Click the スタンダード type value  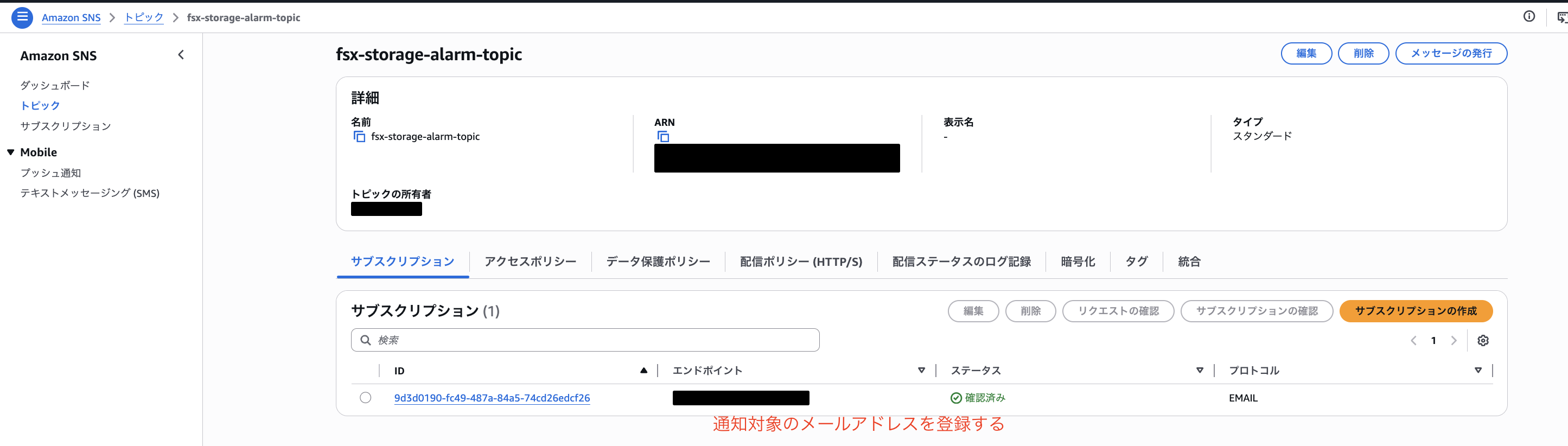[1262, 136]
